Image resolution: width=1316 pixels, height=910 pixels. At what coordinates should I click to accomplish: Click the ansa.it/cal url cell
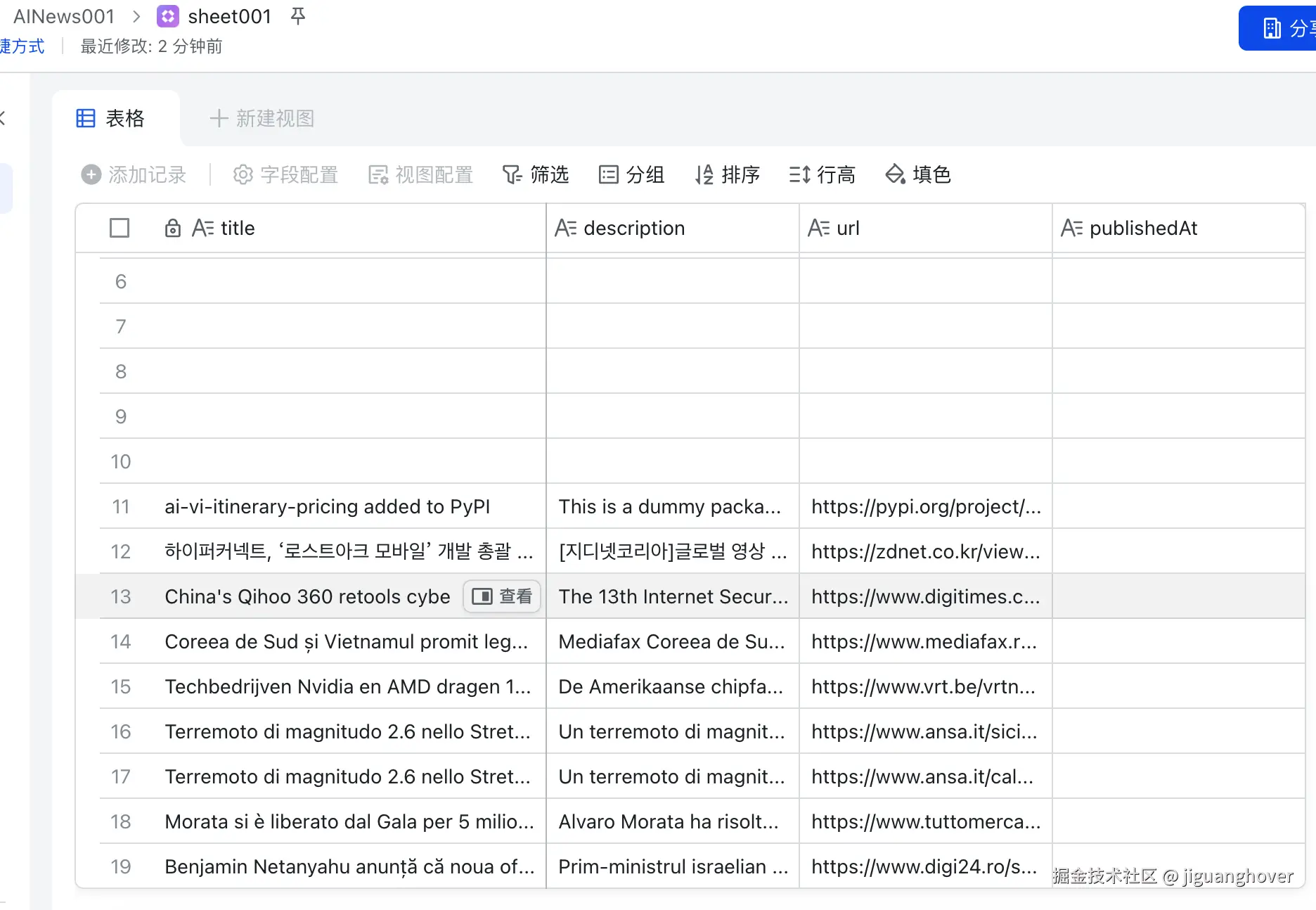click(926, 776)
